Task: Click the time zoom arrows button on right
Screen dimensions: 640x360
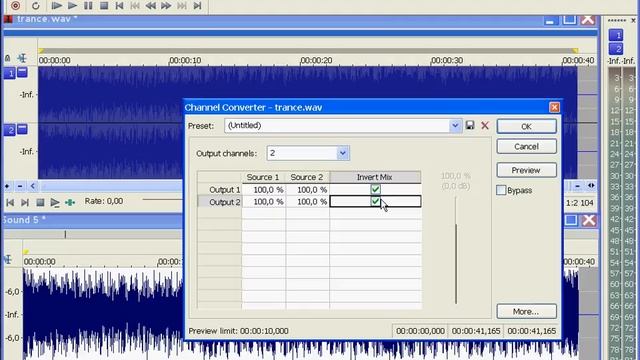Action: click(x=591, y=186)
